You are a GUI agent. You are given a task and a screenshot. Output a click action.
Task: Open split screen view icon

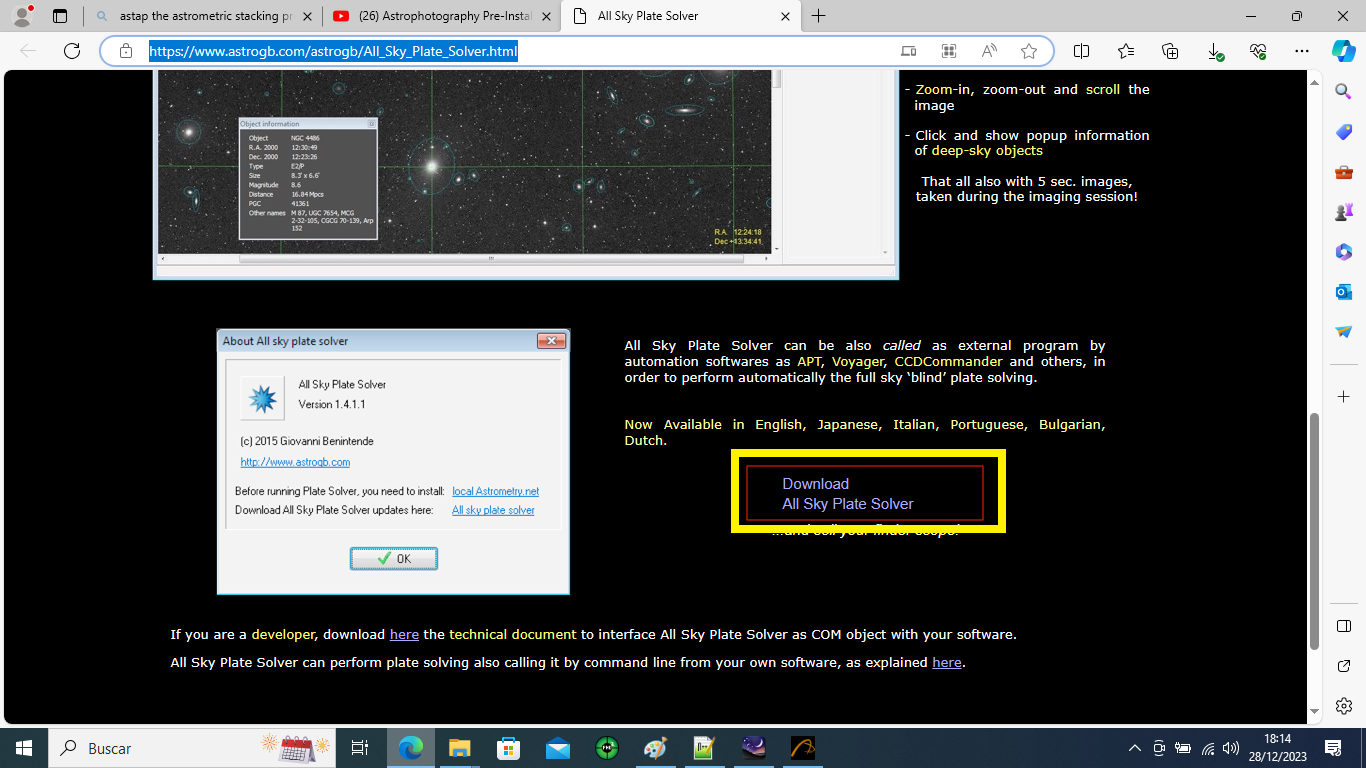[x=1081, y=51]
